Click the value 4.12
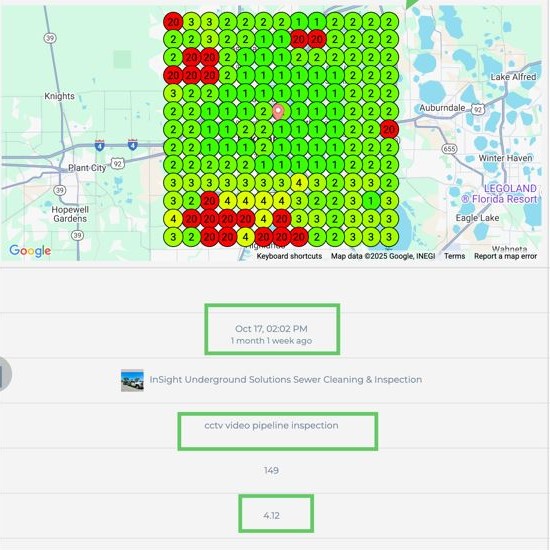The height and width of the screenshot is (550, 550). pyautogui.click(x=271, y=516)
